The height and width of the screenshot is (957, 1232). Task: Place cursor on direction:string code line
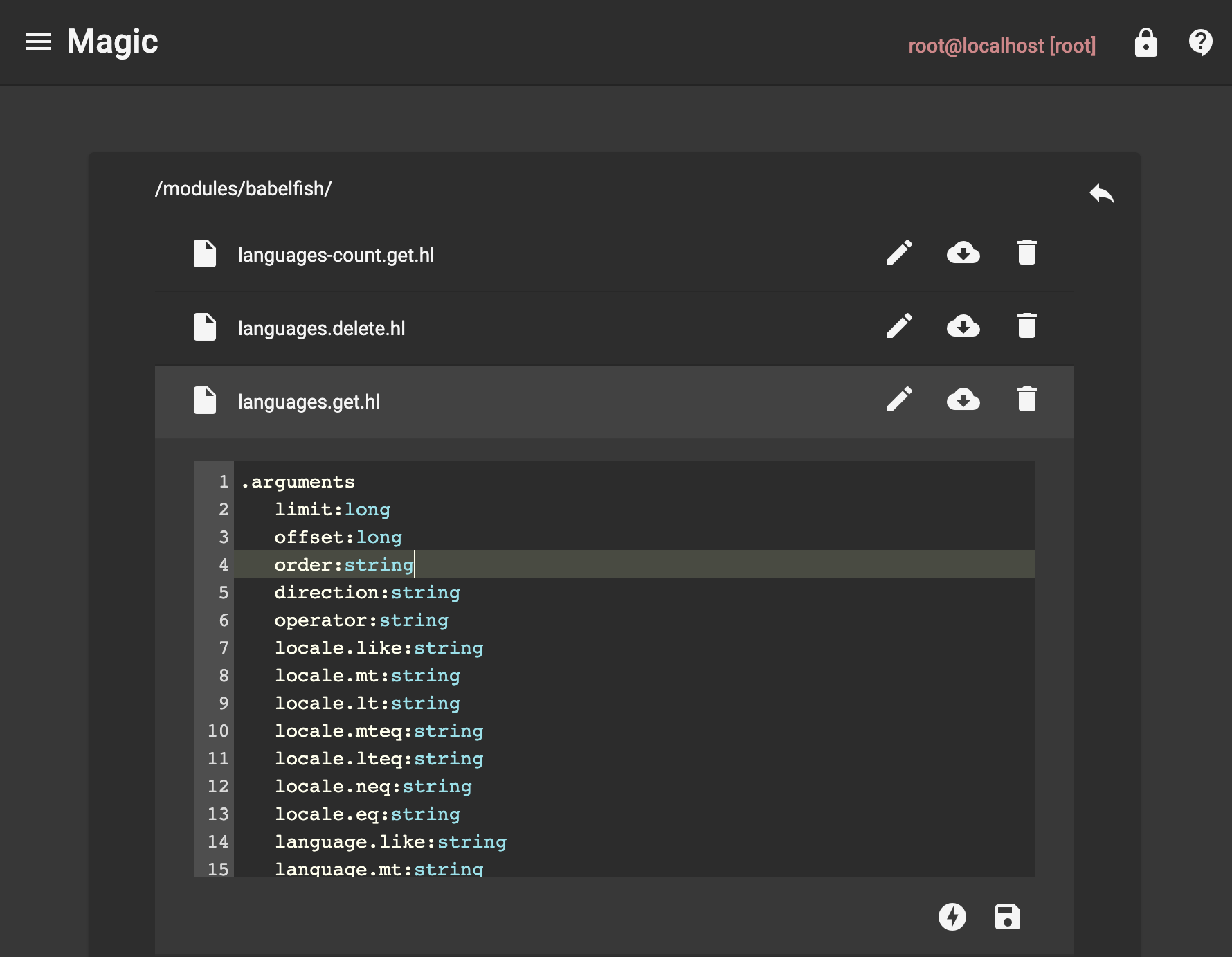tap(368, 593)
